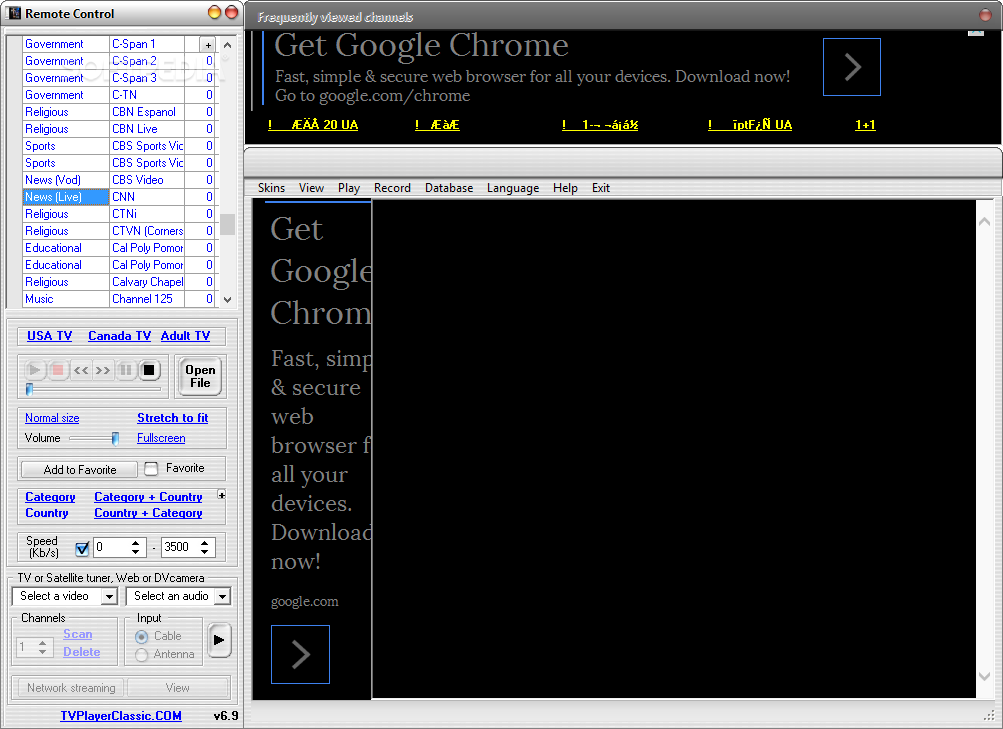This screenshot has height=729, width=1003.
Task: Click the plus icon atop channel list
Action: pos(208,45)
